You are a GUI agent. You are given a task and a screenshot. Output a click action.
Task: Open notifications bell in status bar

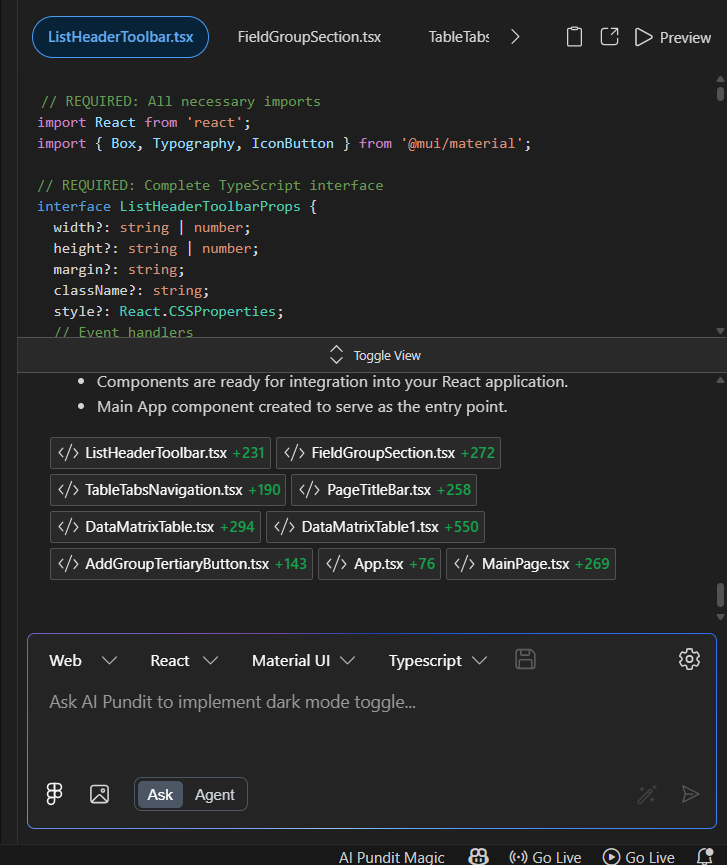[705, 857]
